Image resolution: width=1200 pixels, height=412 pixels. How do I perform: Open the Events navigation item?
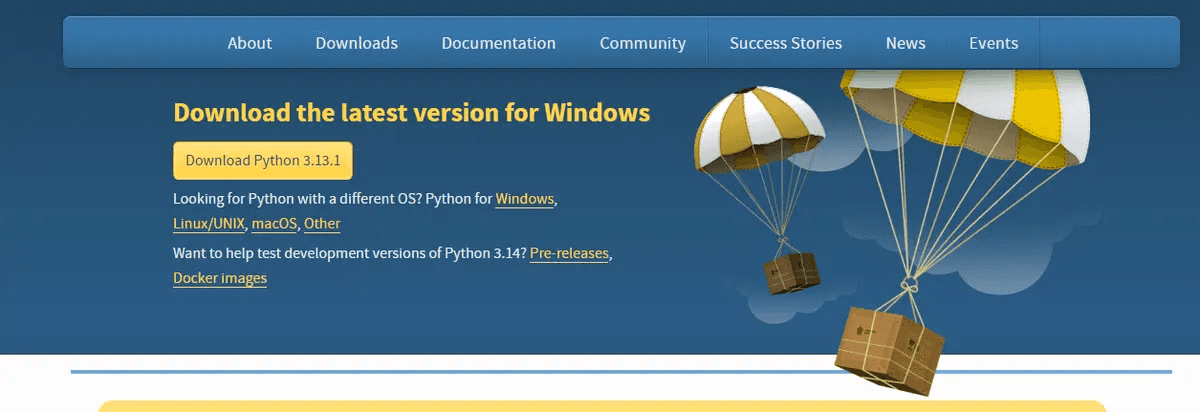click(x=993, y=43)
